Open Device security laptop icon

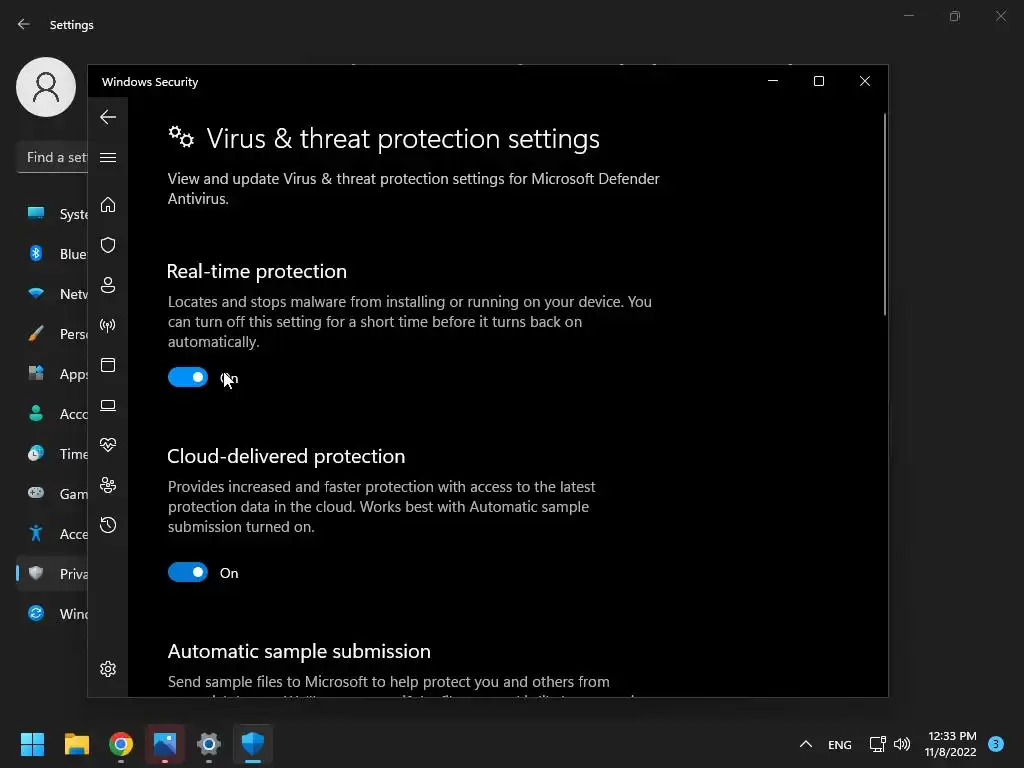(108, 406)
